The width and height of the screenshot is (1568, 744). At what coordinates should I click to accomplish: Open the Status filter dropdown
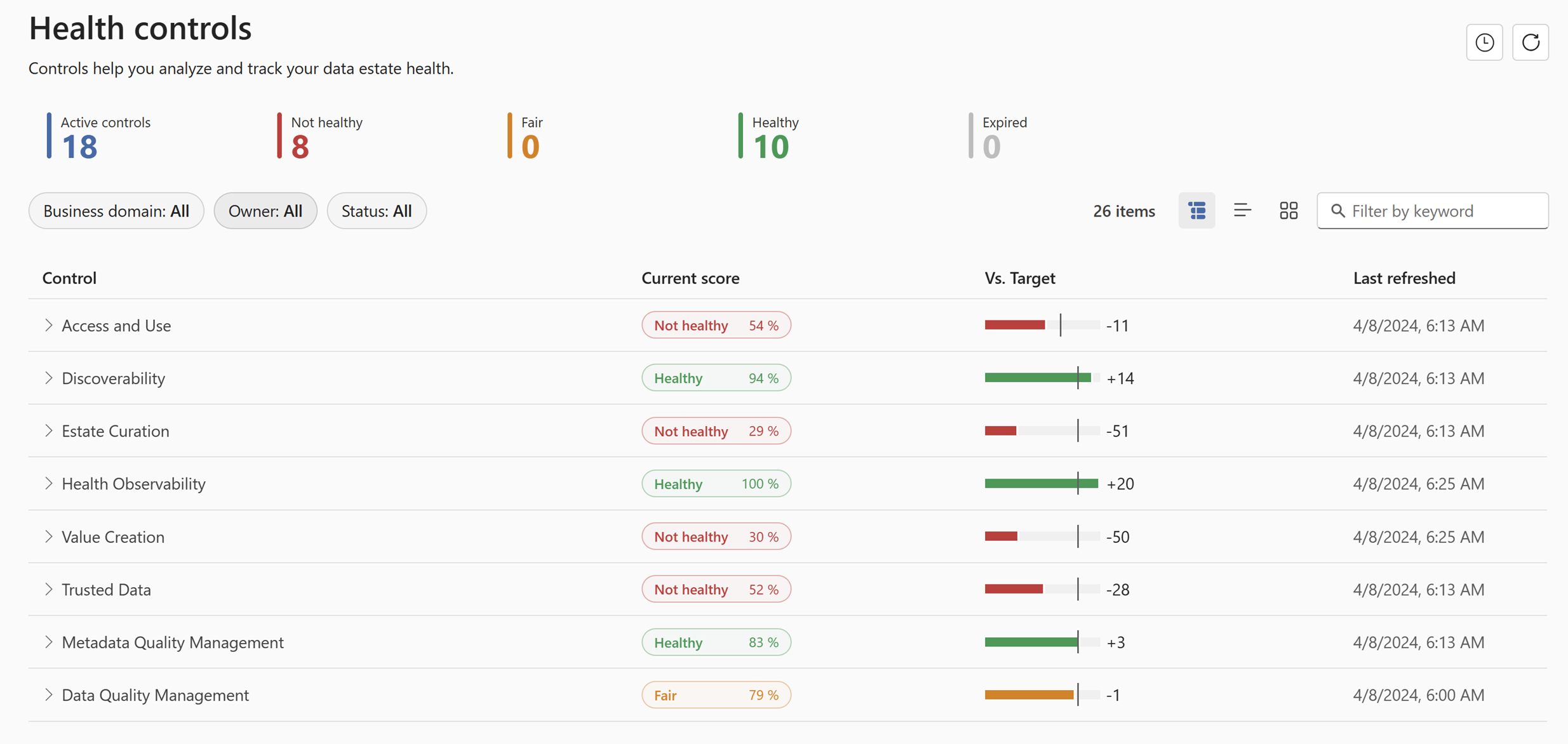point(377,210)
